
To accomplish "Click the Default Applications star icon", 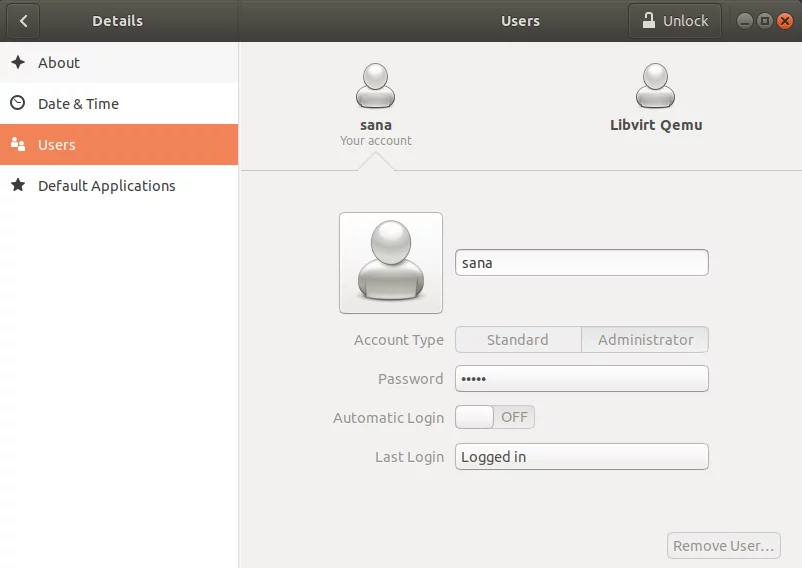I will click(x=18, y=186).
